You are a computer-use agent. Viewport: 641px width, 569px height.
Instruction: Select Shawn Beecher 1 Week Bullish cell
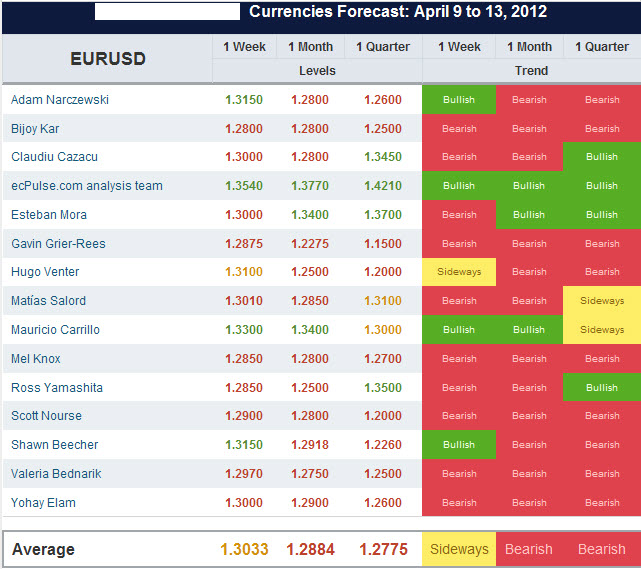(459, 445)
